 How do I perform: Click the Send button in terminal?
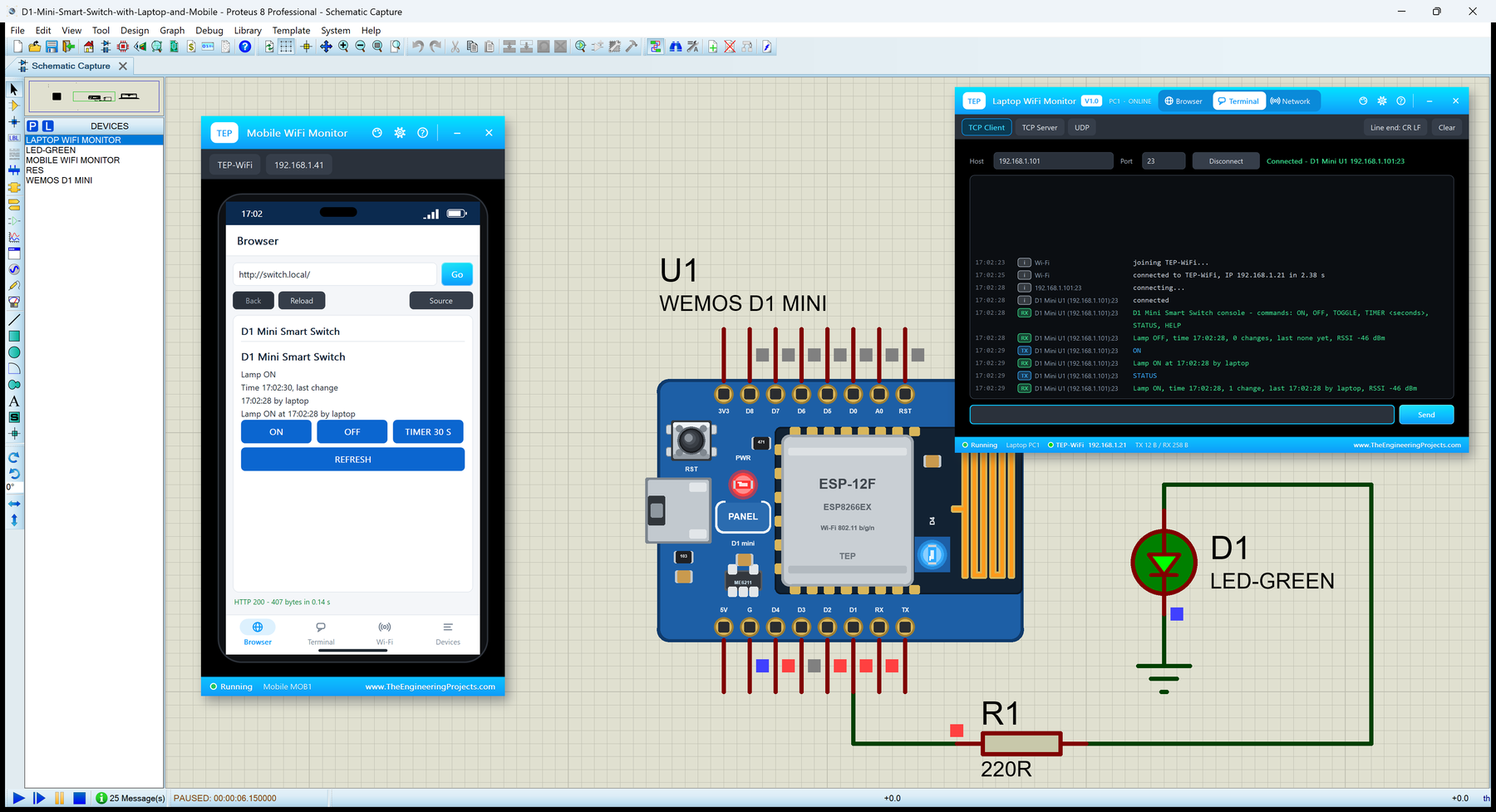(1426, 415)
